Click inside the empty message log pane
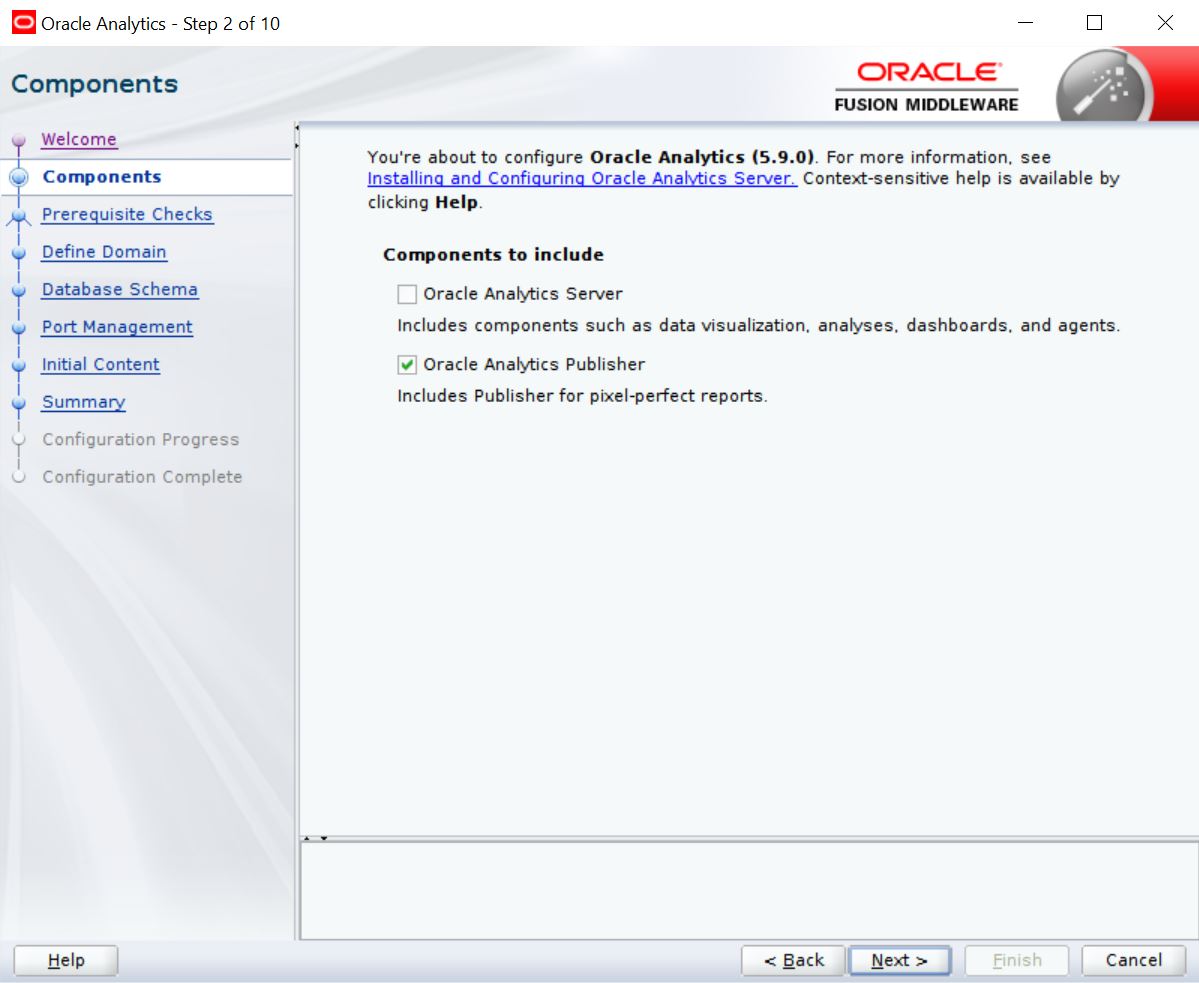Image resolution: width=1199 pixels, height=983 pixels. [x=749, y=891]
